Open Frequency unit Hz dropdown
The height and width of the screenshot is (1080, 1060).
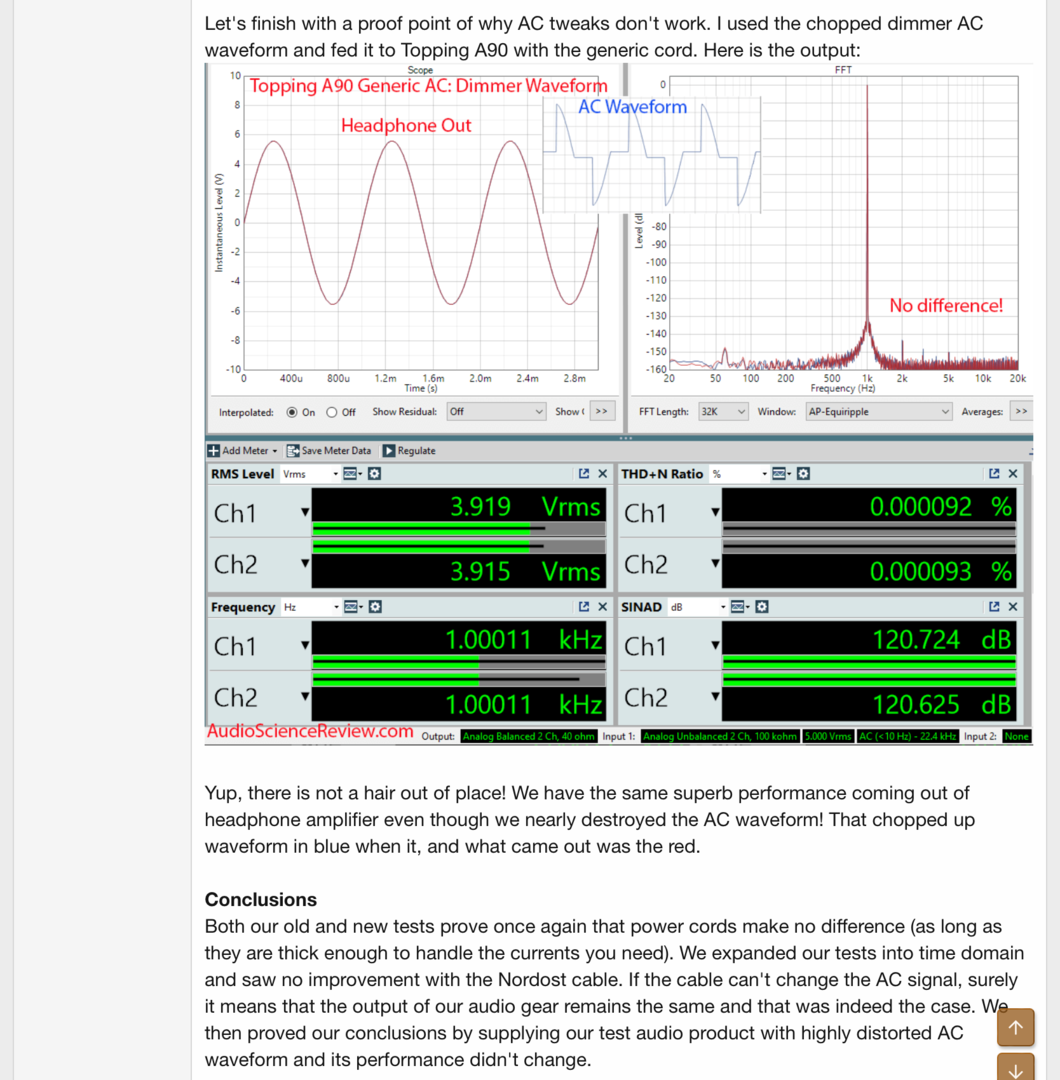311,607
